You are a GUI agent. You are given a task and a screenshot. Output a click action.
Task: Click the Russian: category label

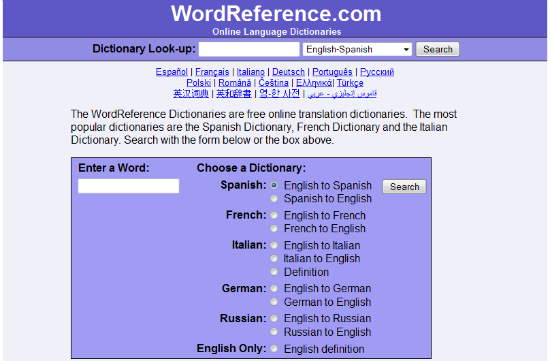coord(243,318)
